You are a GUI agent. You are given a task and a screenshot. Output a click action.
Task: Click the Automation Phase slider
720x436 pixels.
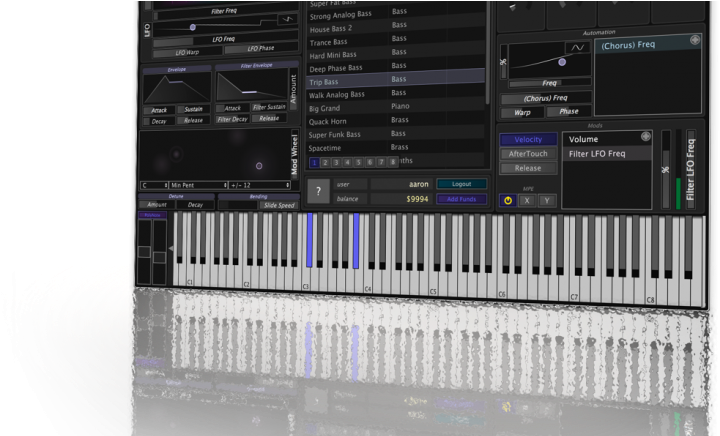(568, 112)
